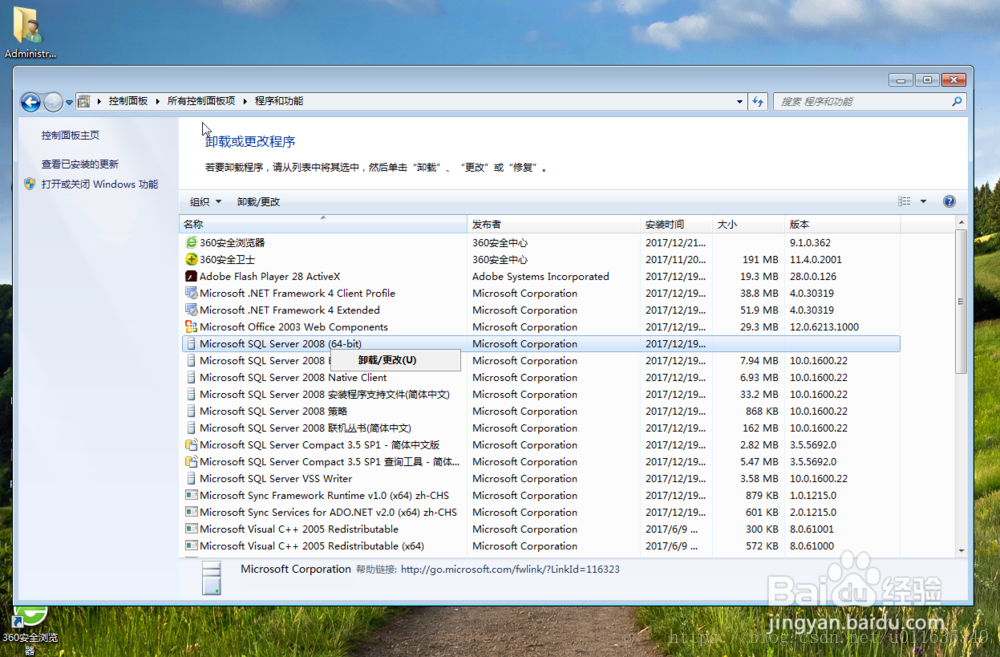Sort by 安装时间 column header
Viewport: 1000px width, 657px height.
coord(676,224)
